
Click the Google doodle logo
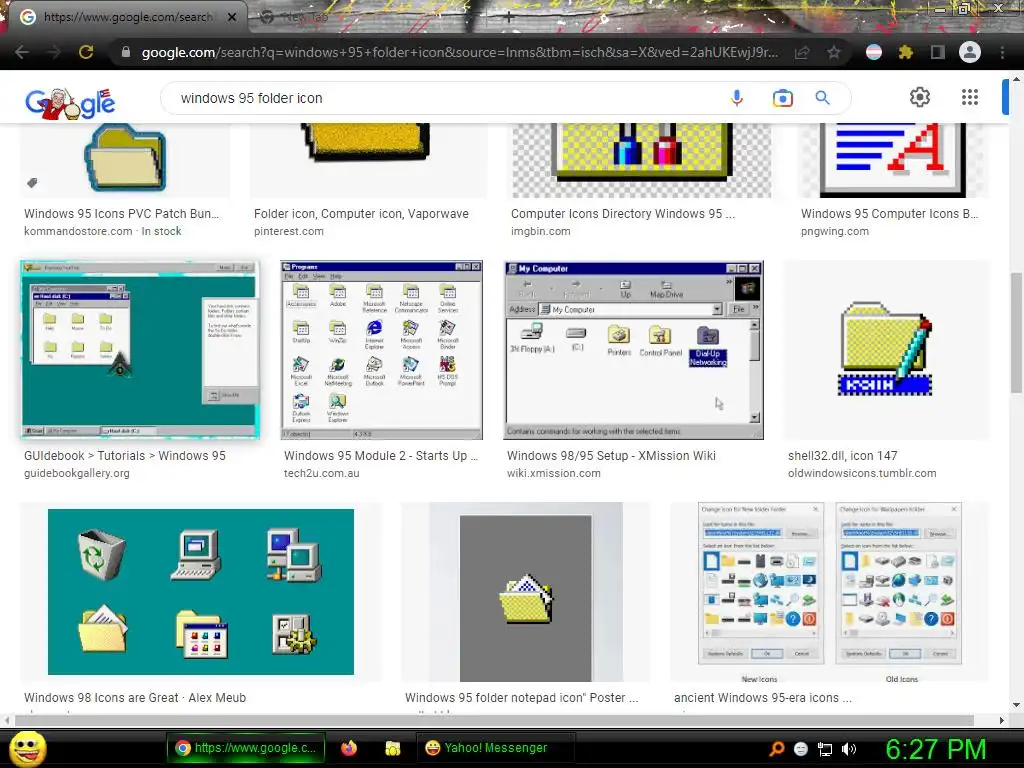coord(70,103)
